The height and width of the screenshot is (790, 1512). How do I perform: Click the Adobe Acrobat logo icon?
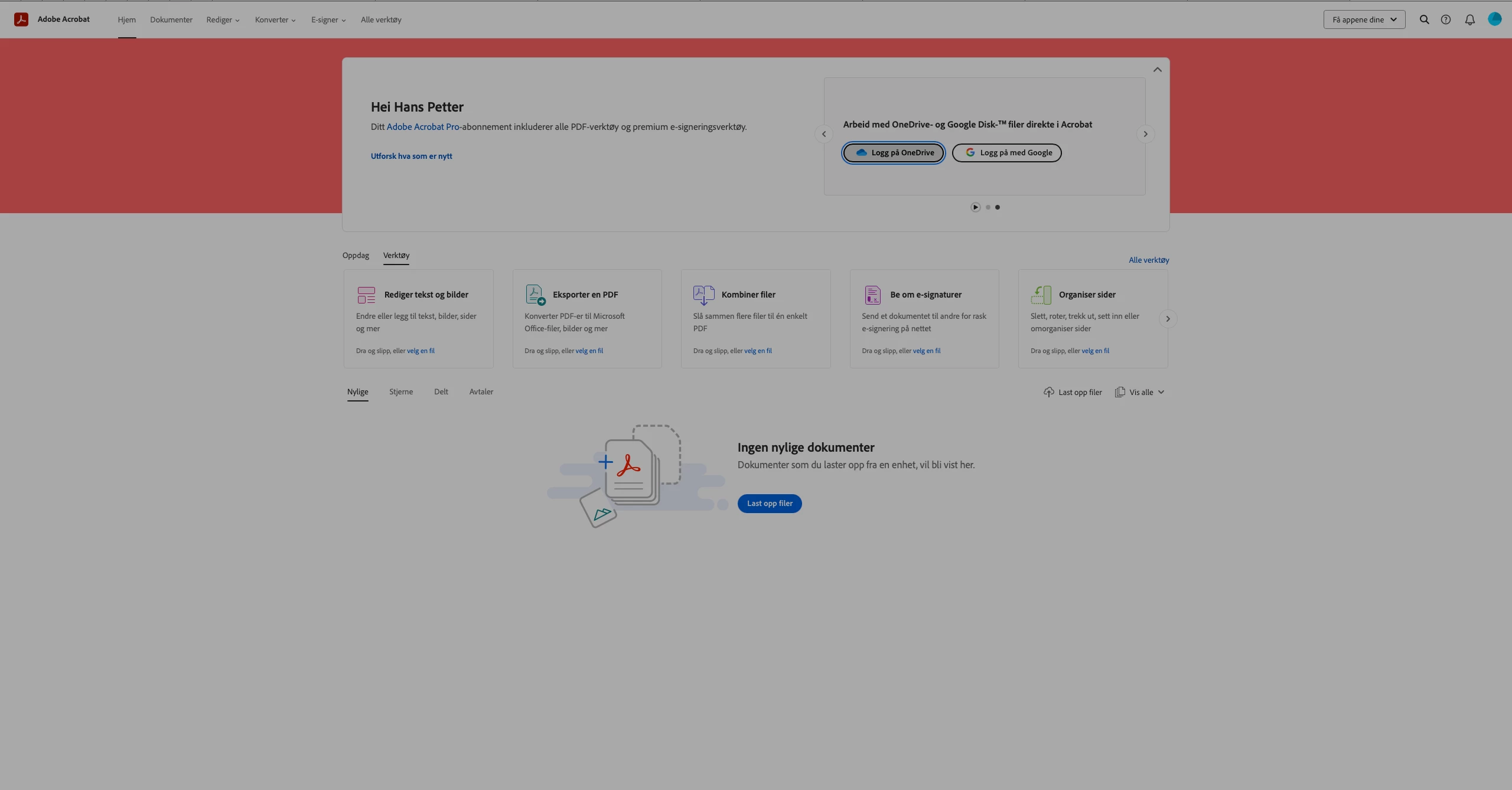pyautogui.click(x=21, y=19)
